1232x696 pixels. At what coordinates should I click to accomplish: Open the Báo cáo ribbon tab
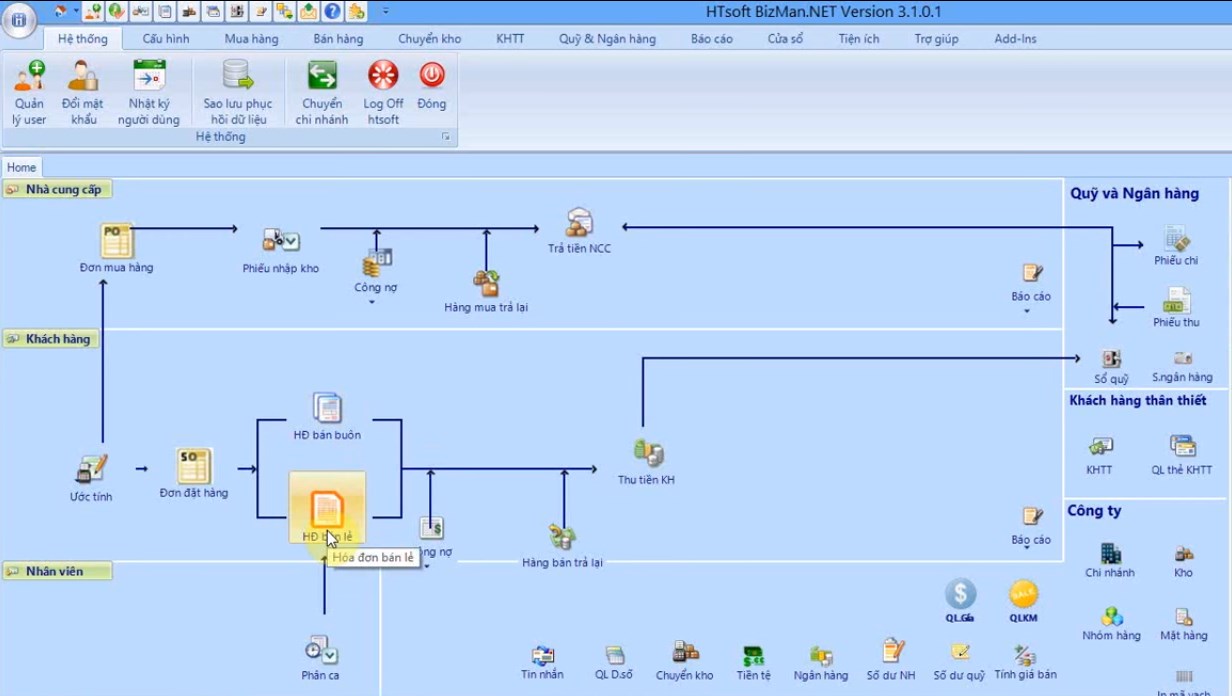coord(712,39)
